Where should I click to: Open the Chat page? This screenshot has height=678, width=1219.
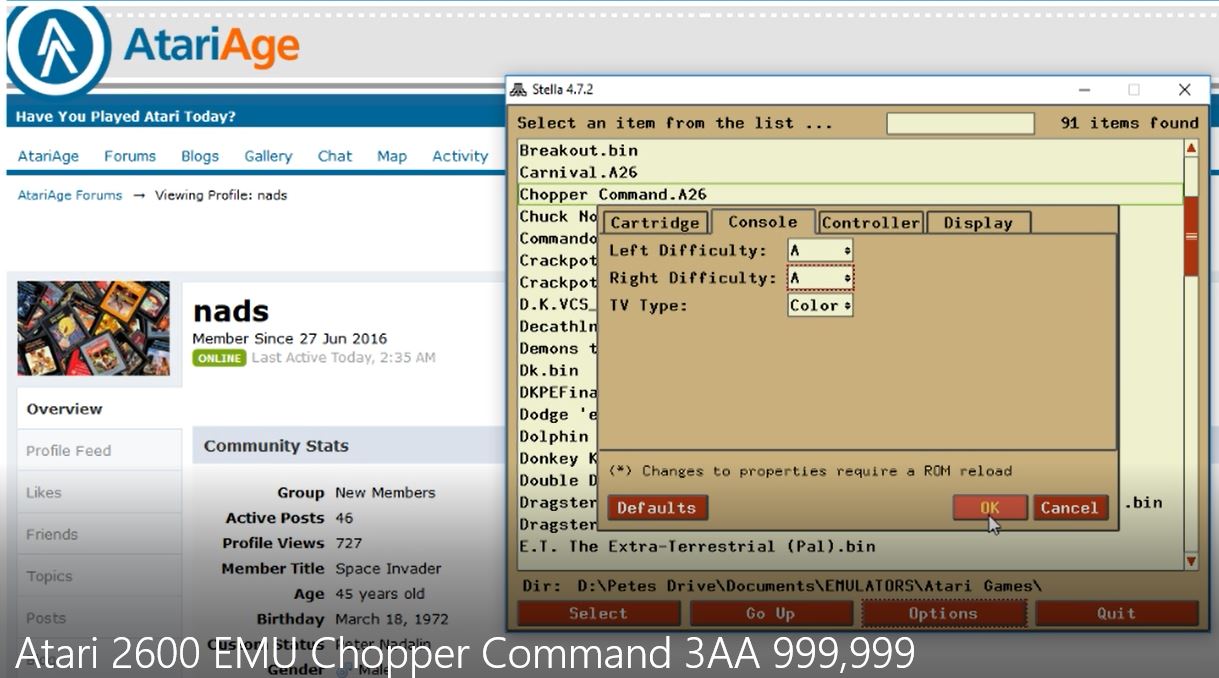tap(335, 156)
